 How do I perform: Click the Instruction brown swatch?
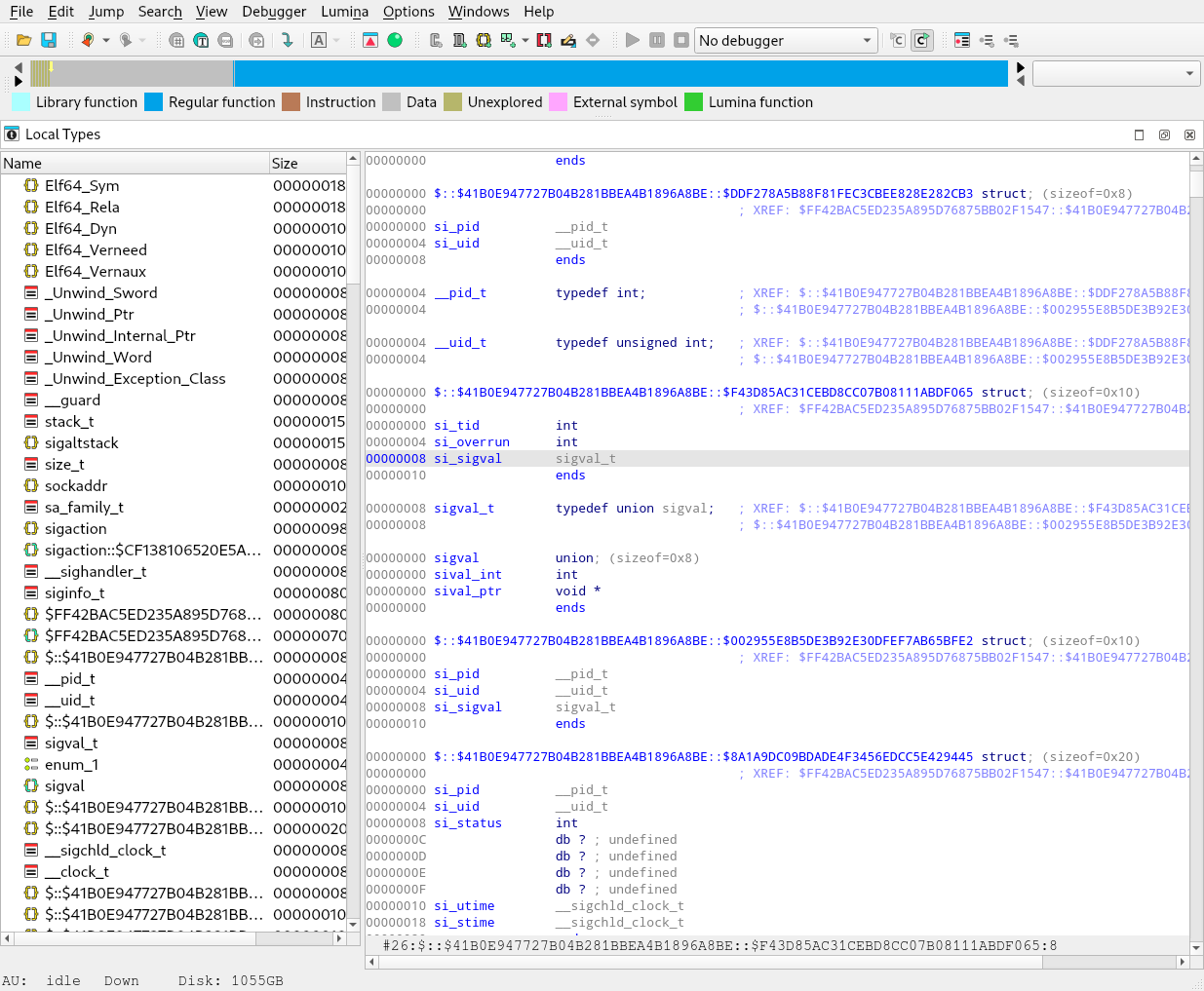[291, 102]
